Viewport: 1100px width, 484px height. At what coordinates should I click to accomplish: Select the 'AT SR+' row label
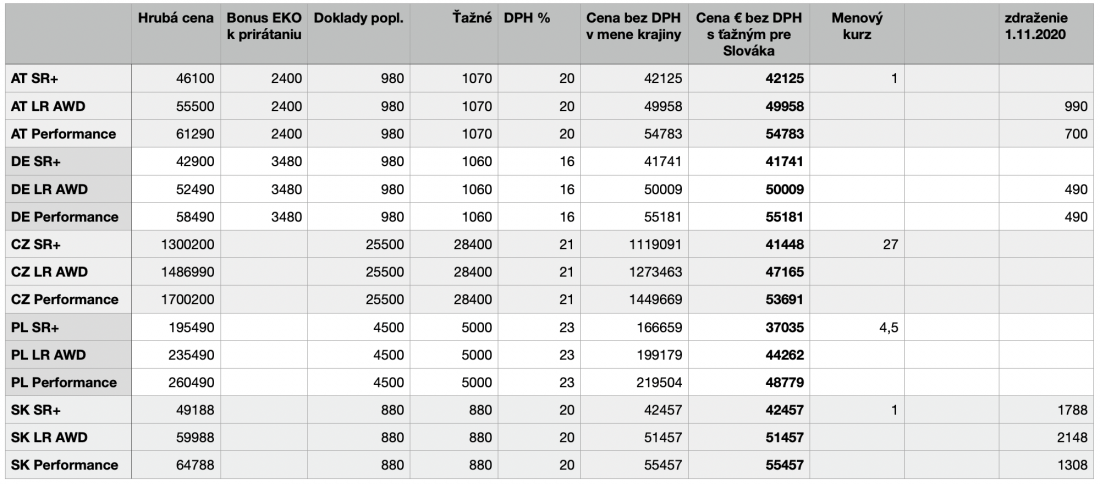(x=66, y=77)
